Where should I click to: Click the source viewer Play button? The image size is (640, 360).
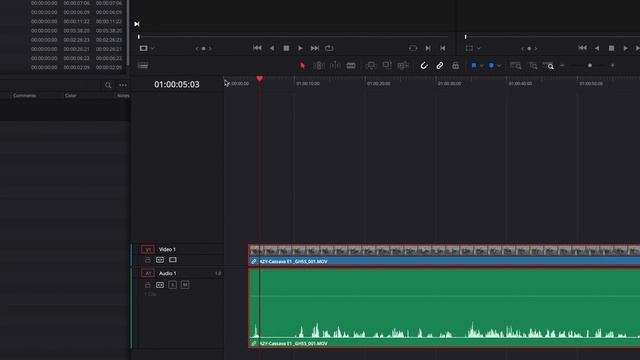pyautogui.click(x=300, y=48)
